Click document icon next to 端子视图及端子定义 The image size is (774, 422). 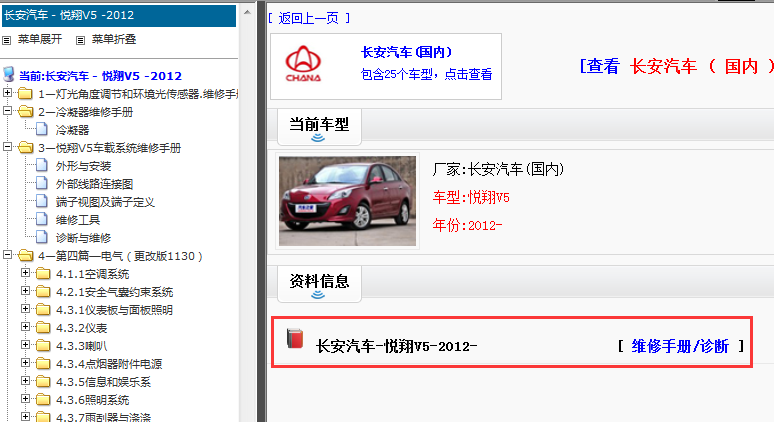[42, 201]
